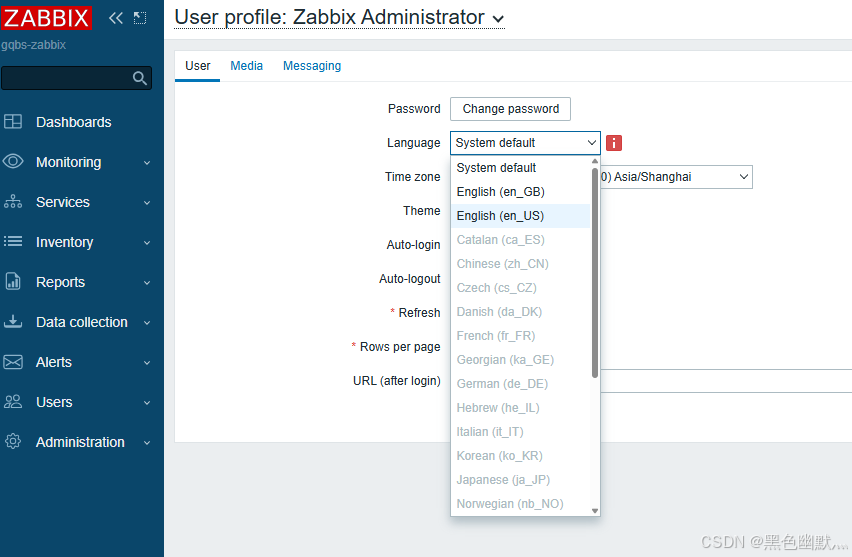Expand the Inventory menu chevron
This screenshot has width=852, height=557.
pos(147,243)
